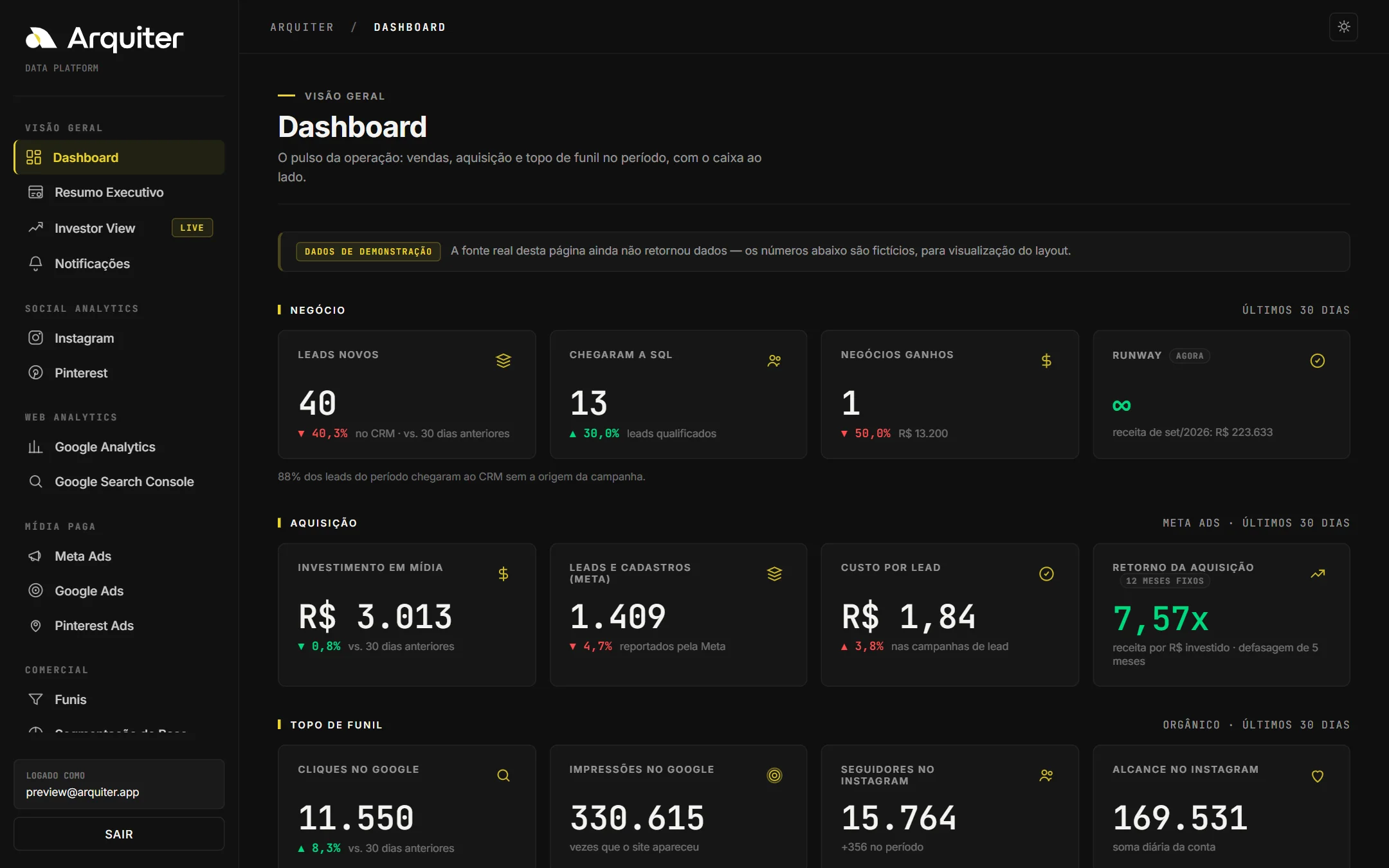Click the AGORA tag on Runway card

(1190, 356)
